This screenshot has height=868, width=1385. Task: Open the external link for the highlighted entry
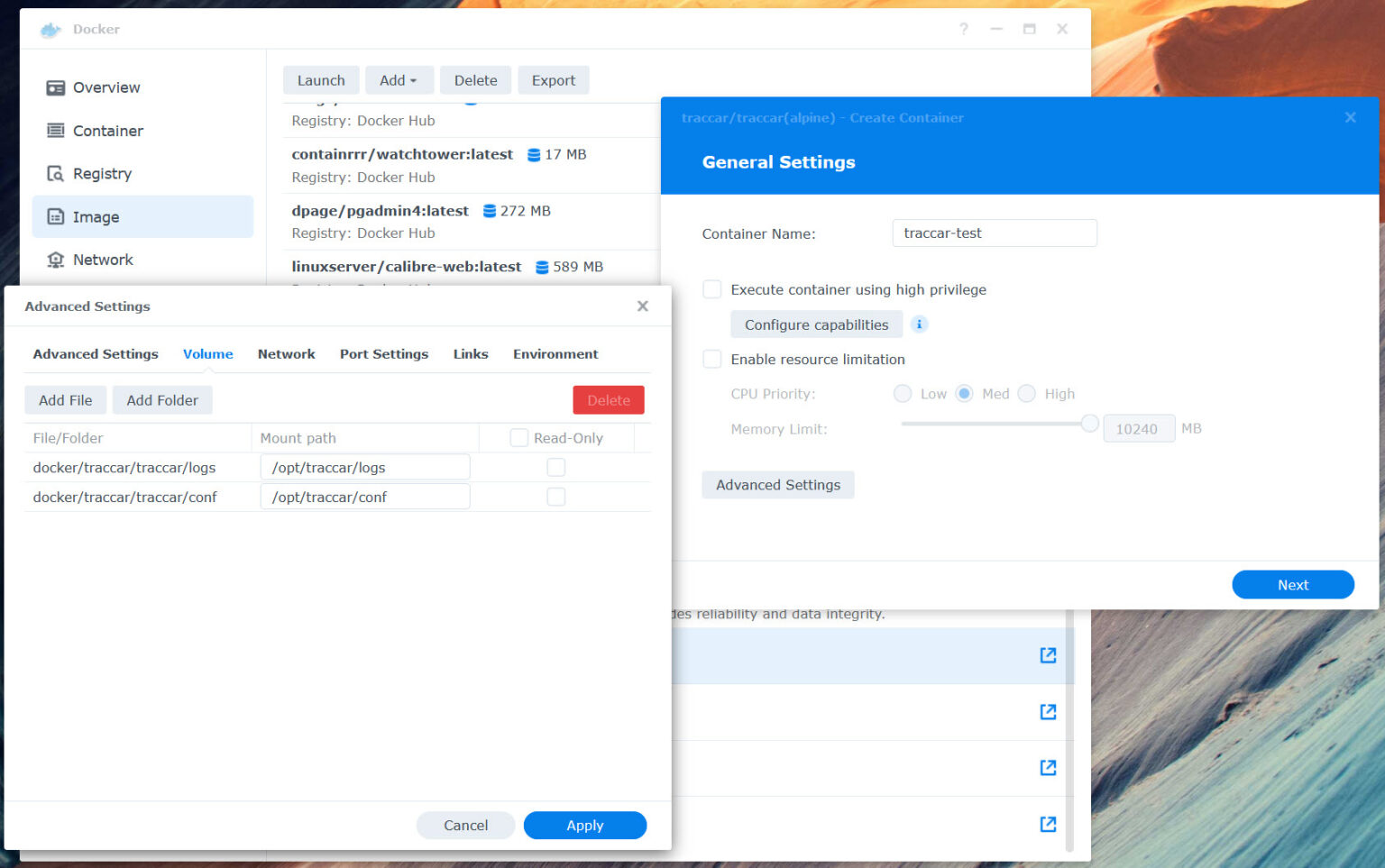pos(1048,655)
